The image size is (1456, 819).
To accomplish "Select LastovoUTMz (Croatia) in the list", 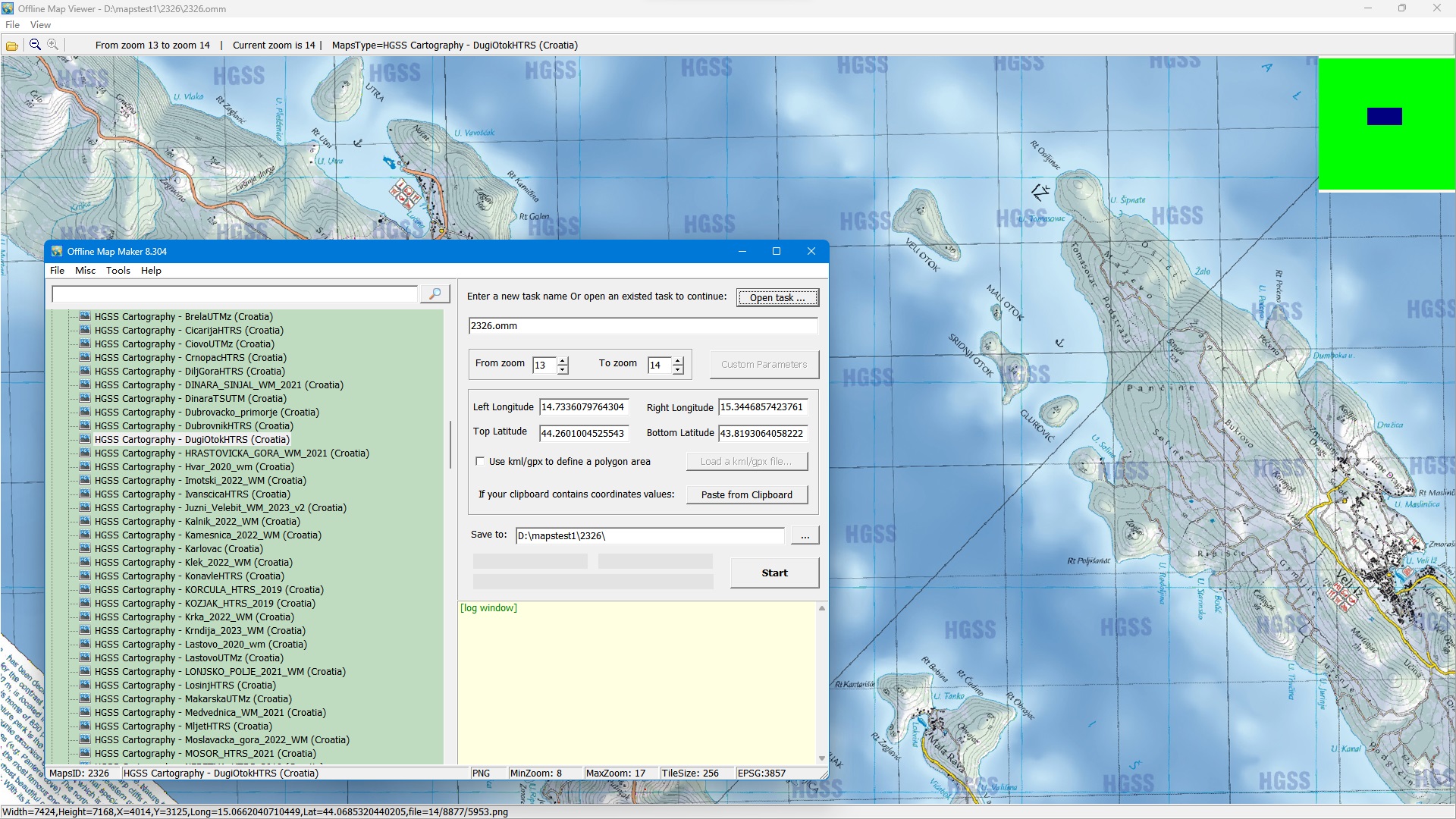I will point(189,657).
